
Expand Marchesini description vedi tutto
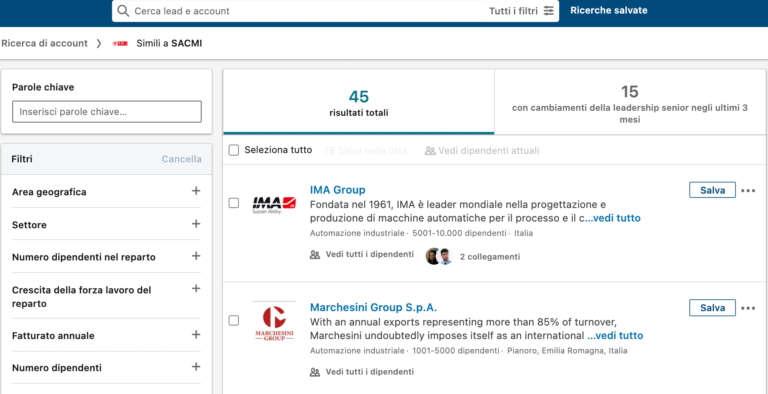click(615, 336)
